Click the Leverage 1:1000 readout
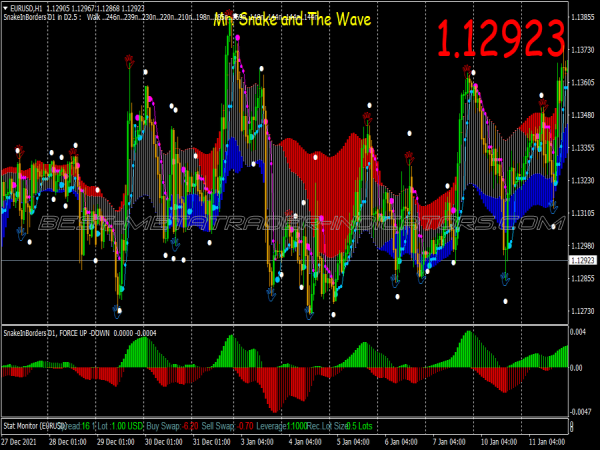Image resolution: width=600 pixels, height=450 pixels. click(x=282, y=426)
